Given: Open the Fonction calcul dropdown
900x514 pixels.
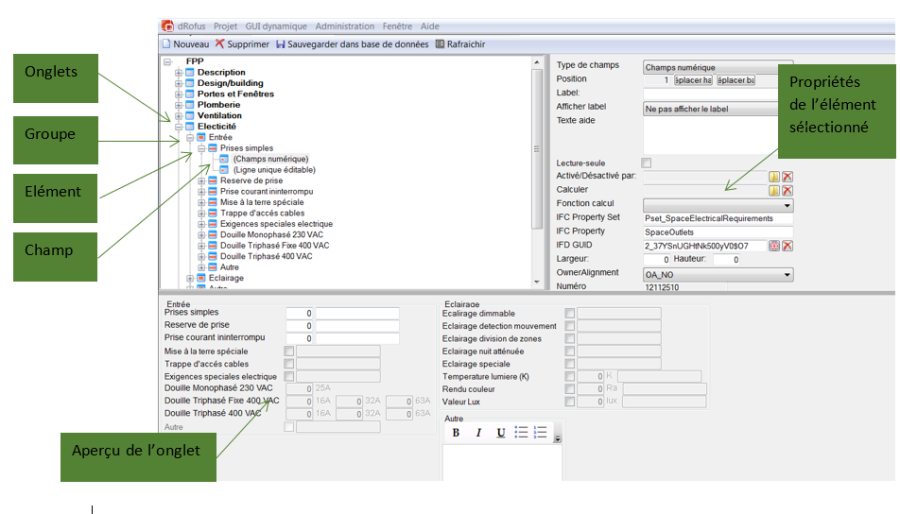Looking at the screenshot, I should pos(787,204).
